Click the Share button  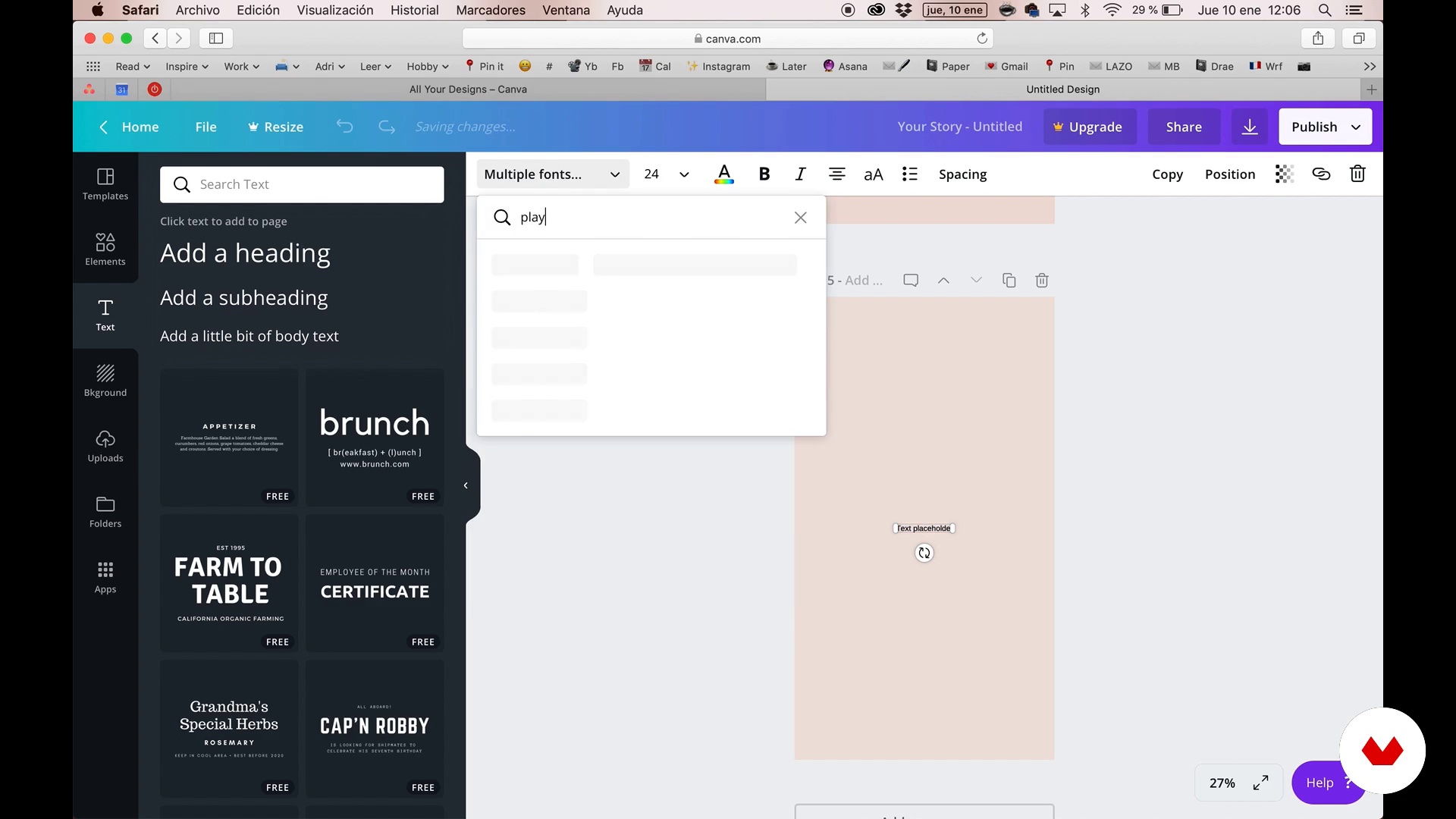1183,127
